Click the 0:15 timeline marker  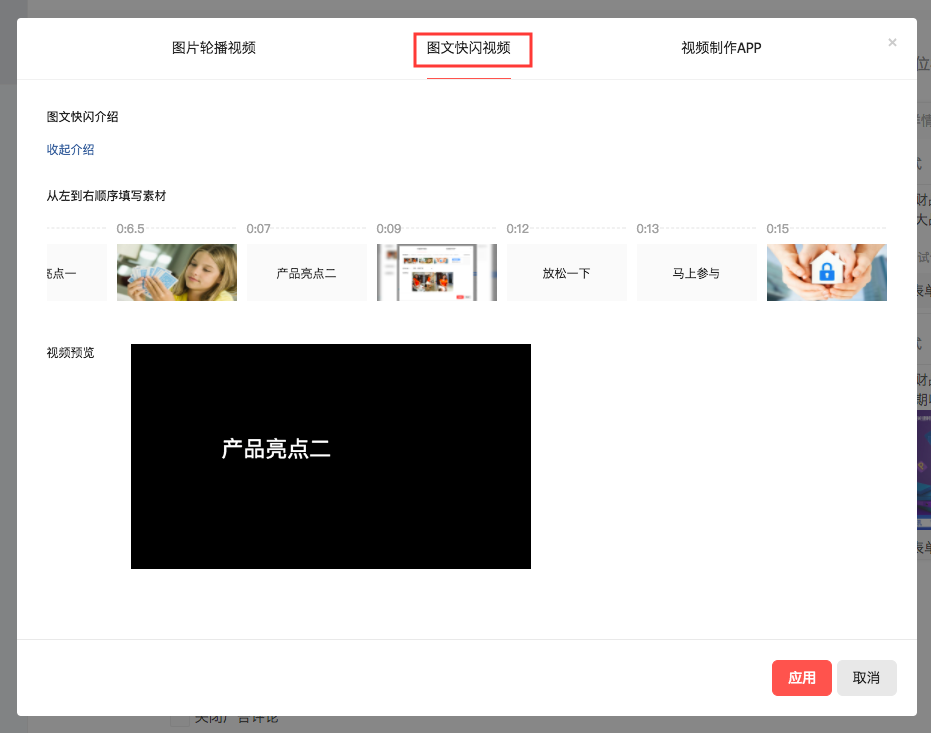(778, 229)
